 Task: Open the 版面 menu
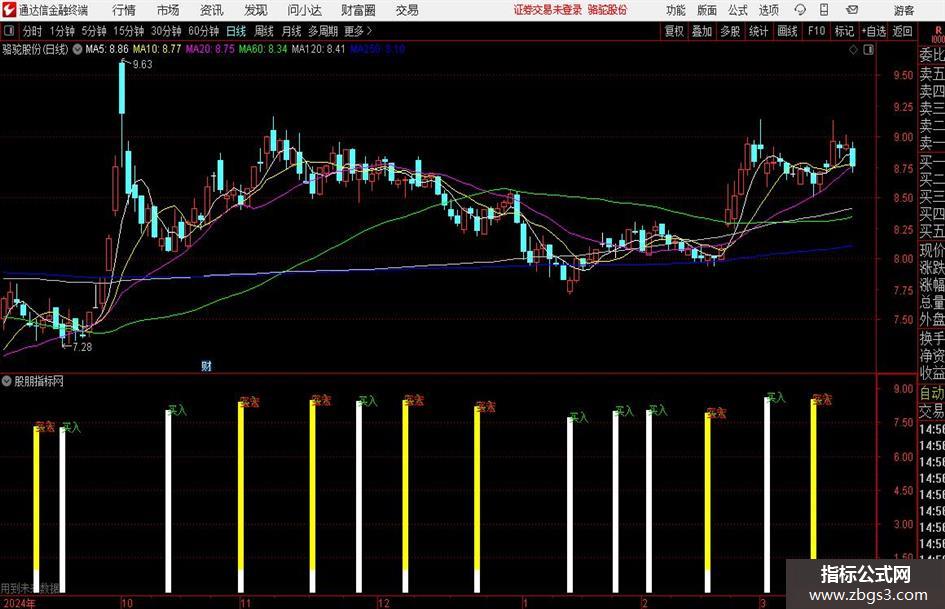[707, 10]
